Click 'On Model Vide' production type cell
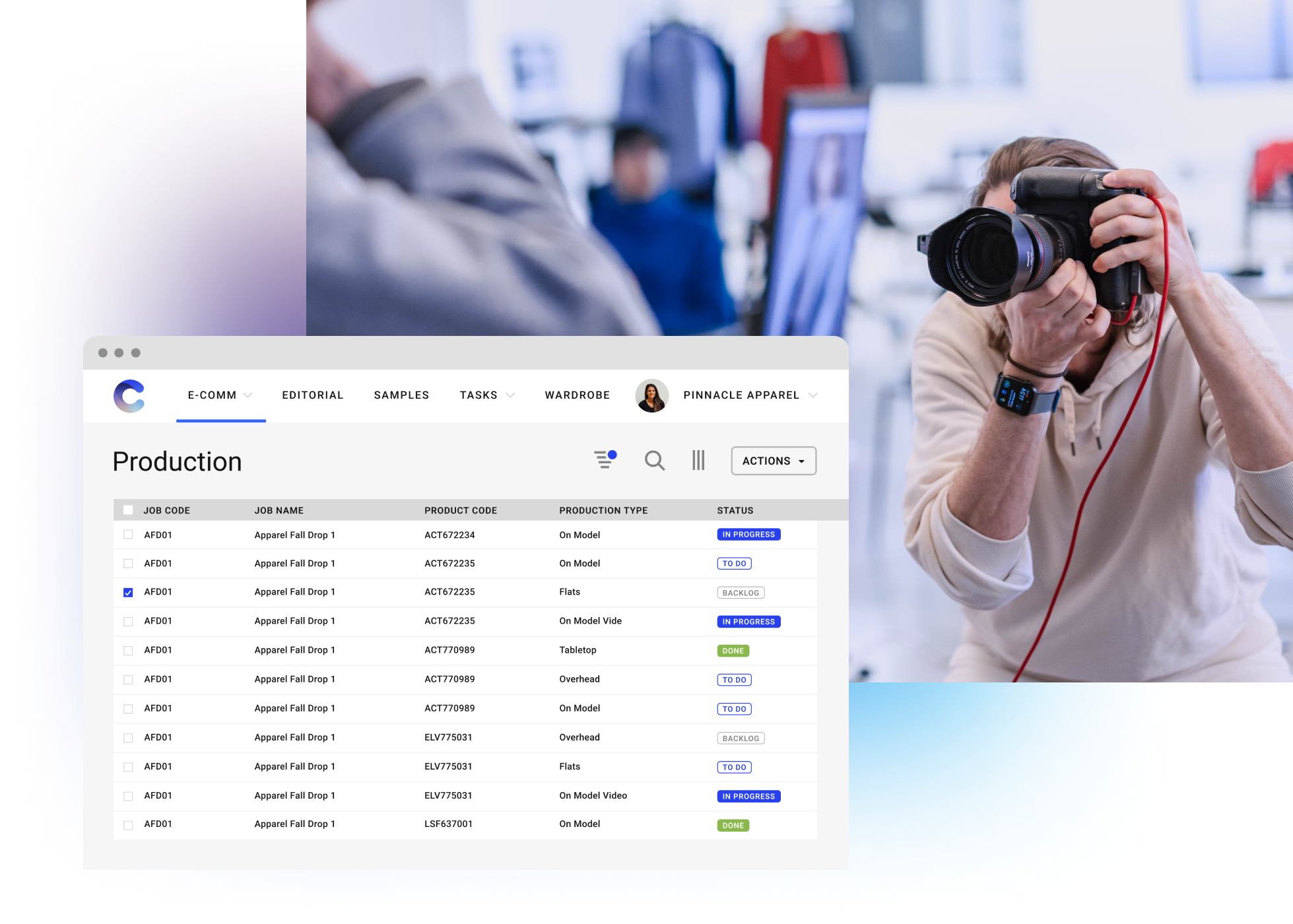The width and height of the screenshot is (1293, 924). coord(590,621)
